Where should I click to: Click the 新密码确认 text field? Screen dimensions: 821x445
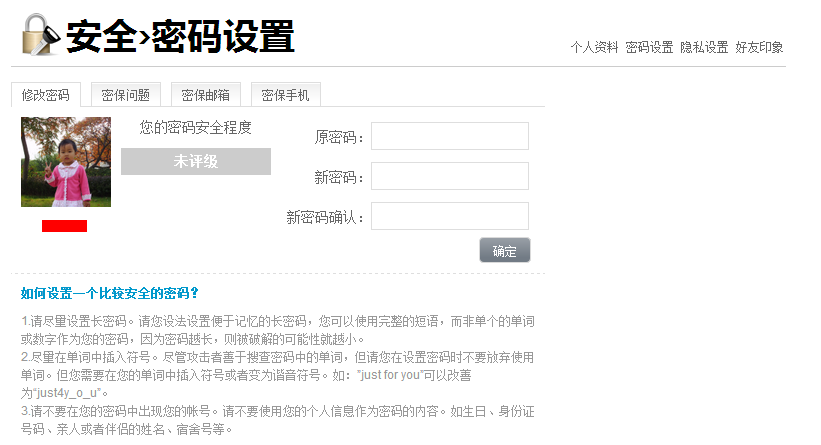click(x=450, y=216)
